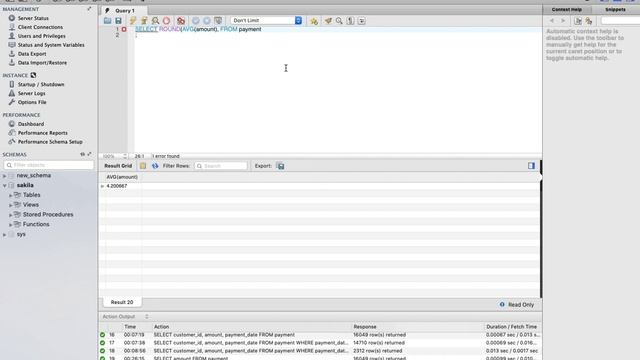Toggle the result side panel
The image size is (640, 360).
tap(531, 166)
